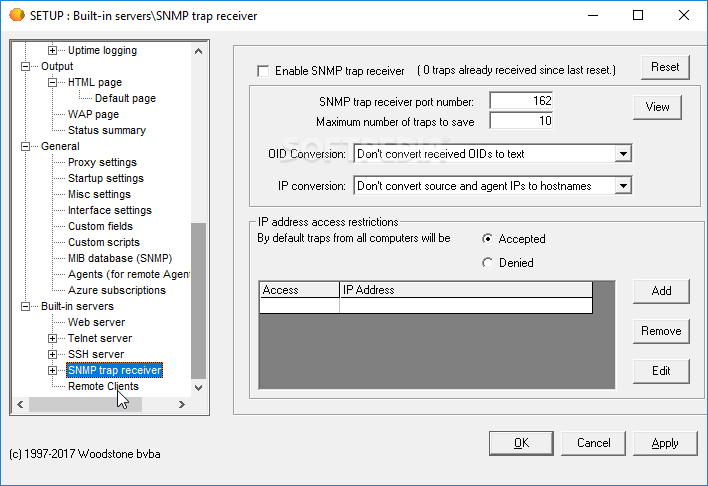Expand the SSH server tree node

tap(52, 354)
